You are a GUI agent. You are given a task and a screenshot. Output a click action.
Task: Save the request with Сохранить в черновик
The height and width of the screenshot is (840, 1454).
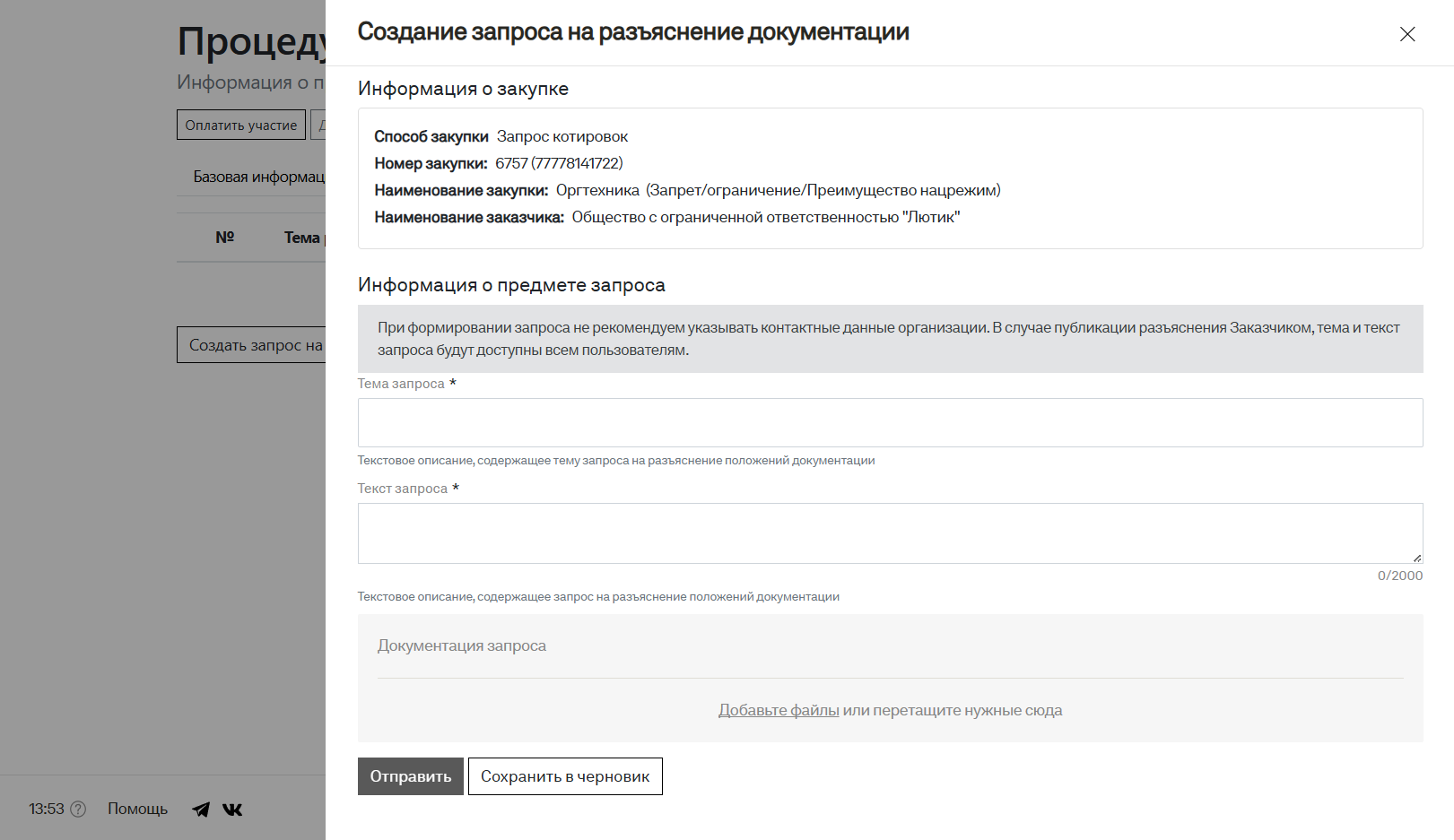point(564,776)
